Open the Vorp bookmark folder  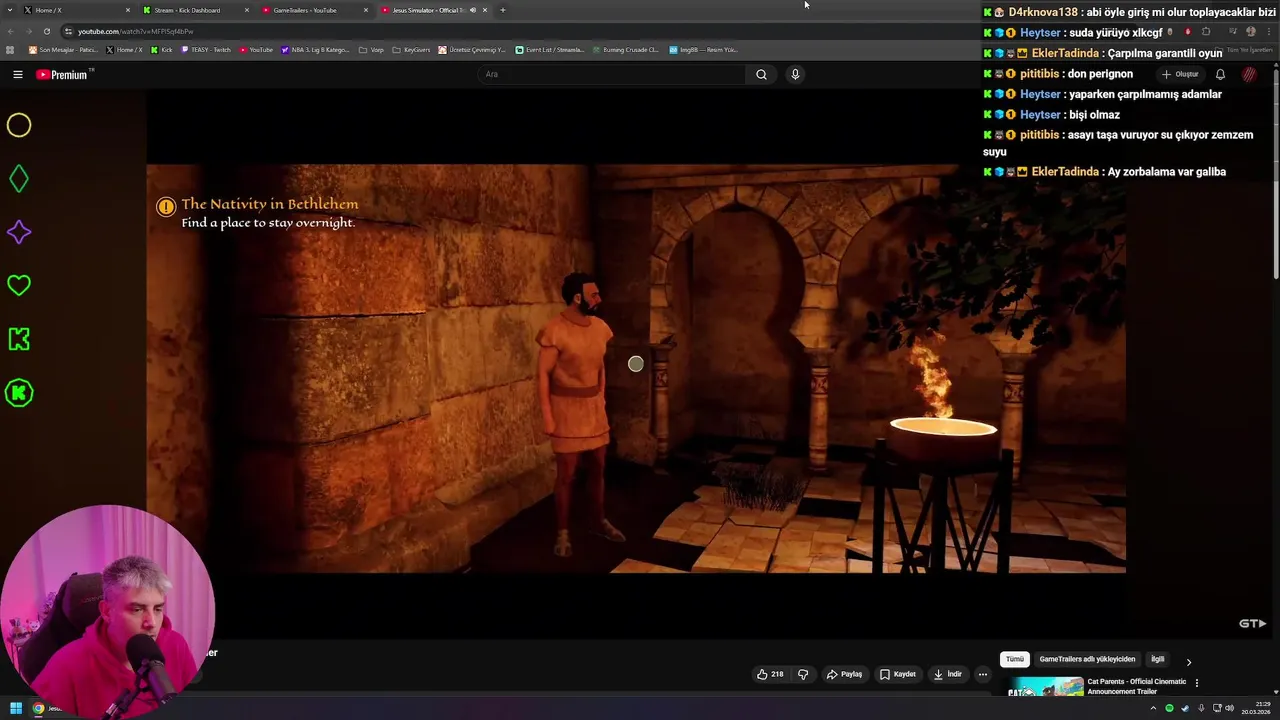tap(371, 49)
